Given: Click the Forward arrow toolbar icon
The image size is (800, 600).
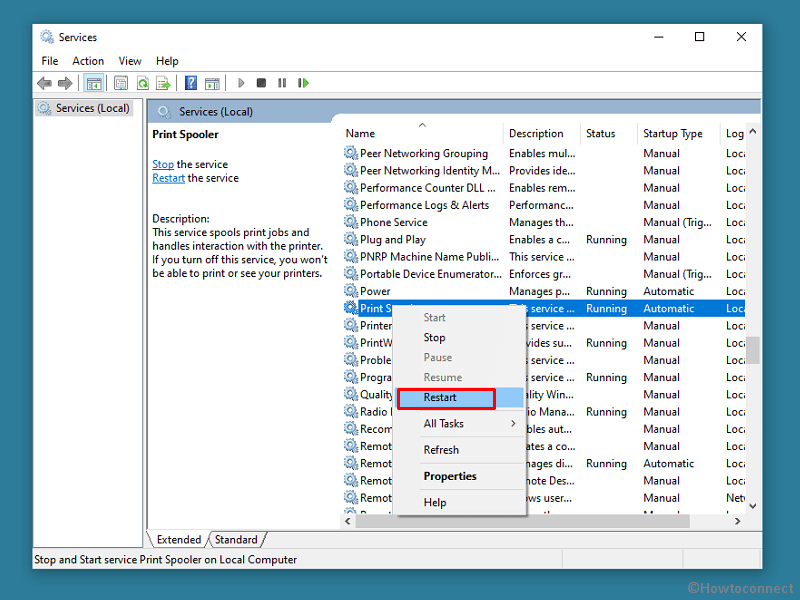Looking at the screenshot, I should tap(65, 83).
